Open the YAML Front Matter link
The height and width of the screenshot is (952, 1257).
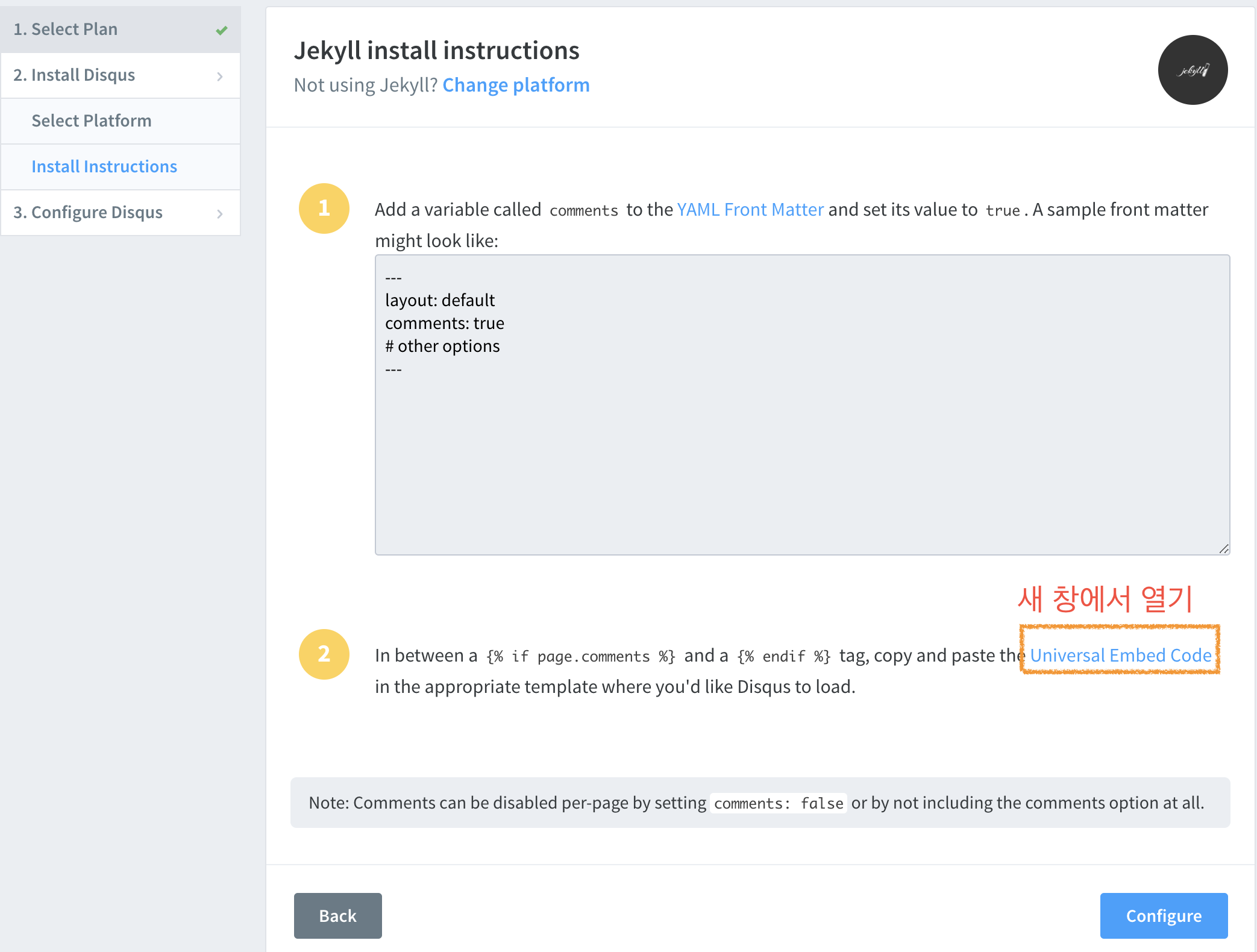750,209
